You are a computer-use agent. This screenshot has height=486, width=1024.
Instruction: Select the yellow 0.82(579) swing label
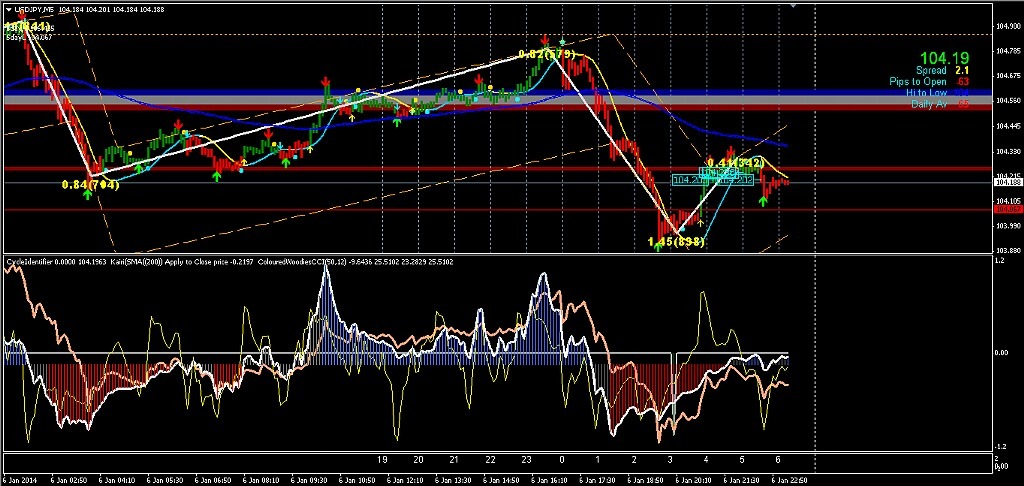(x=547, y=53)
